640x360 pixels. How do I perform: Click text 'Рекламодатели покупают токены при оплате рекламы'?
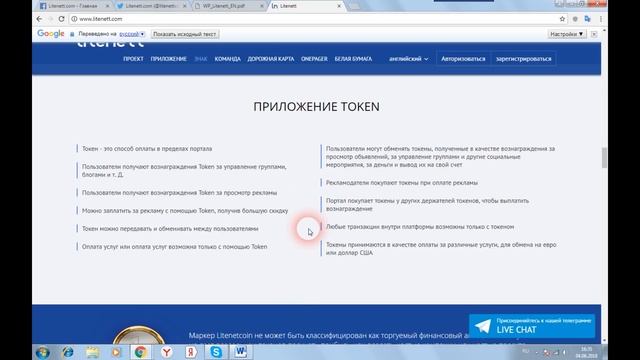[x=402, y=183]
